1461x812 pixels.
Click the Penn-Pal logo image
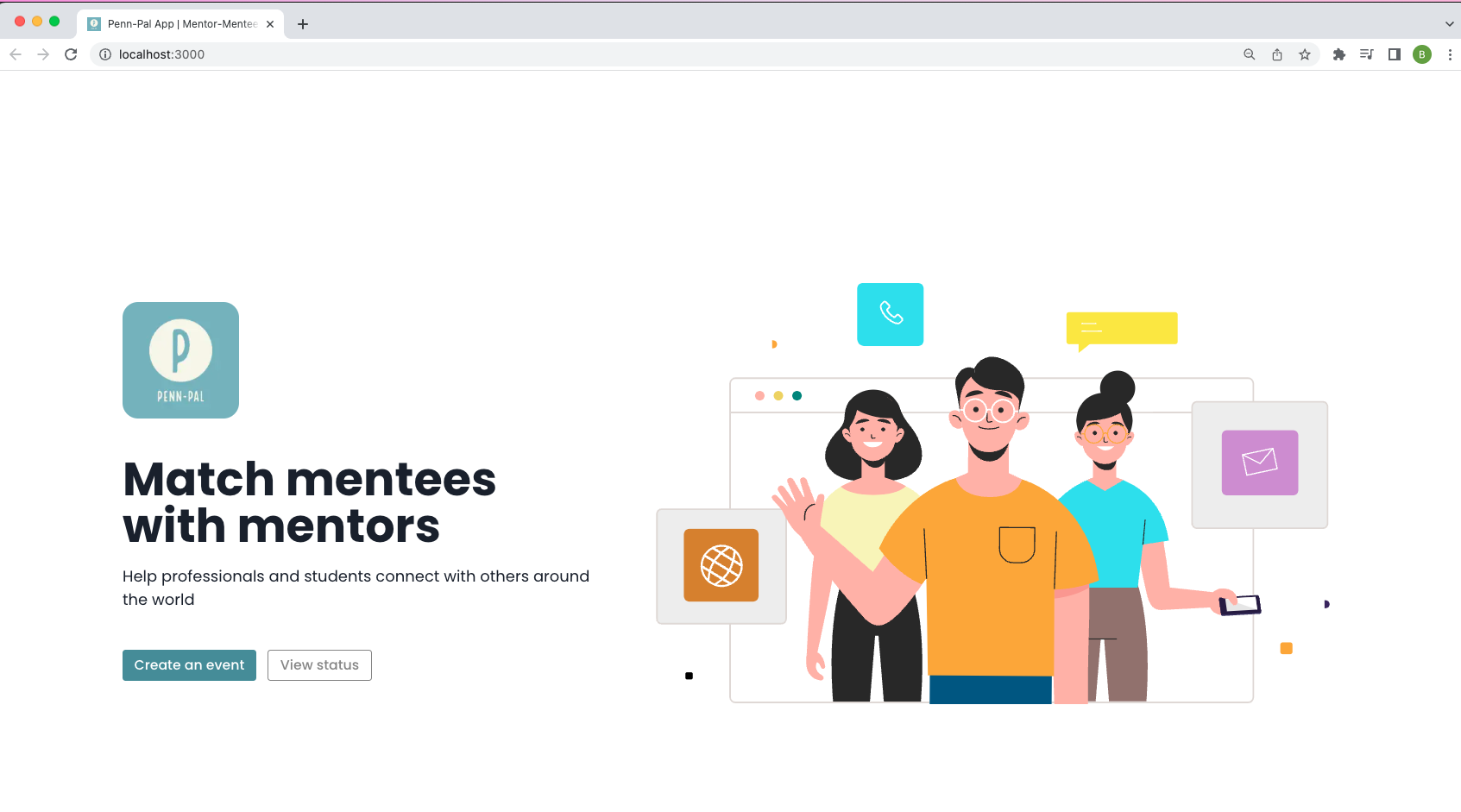pyautogui.click(x=180, y=360)
